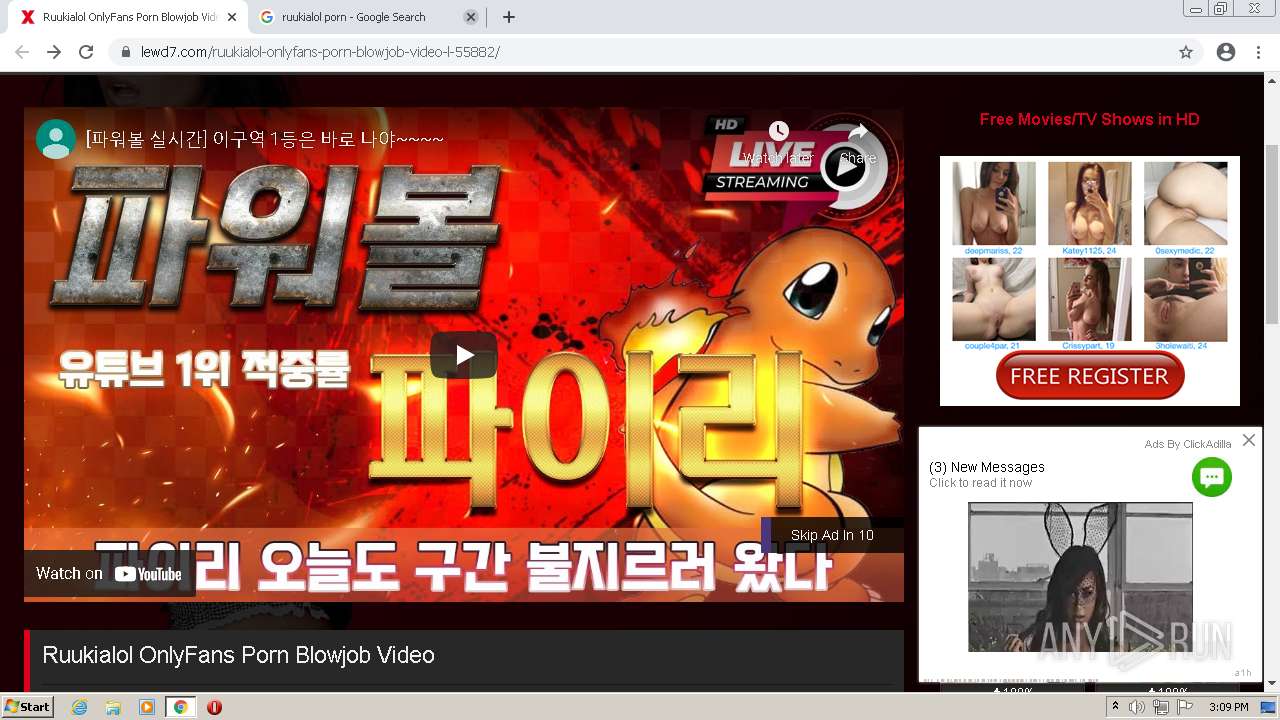Click the black-and-white ad image
1280x720 pixels.
pos(1080,577)
